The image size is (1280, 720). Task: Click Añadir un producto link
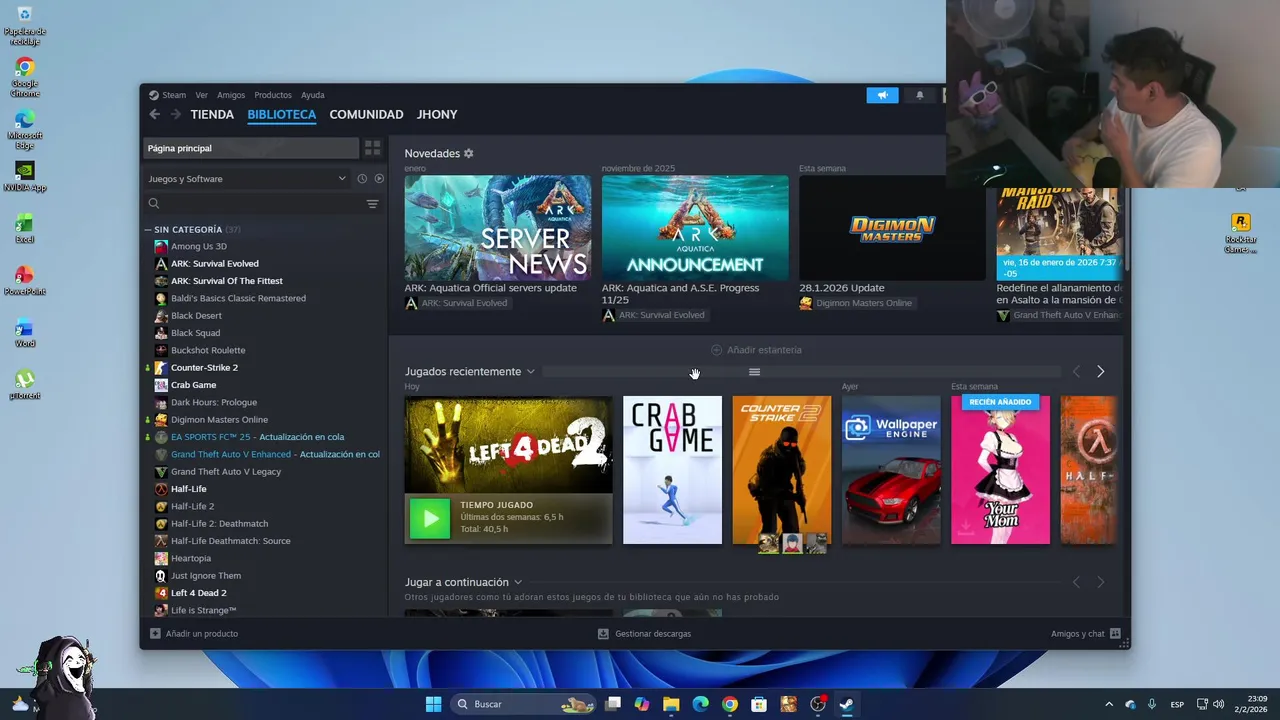click(x=201, y=634)
